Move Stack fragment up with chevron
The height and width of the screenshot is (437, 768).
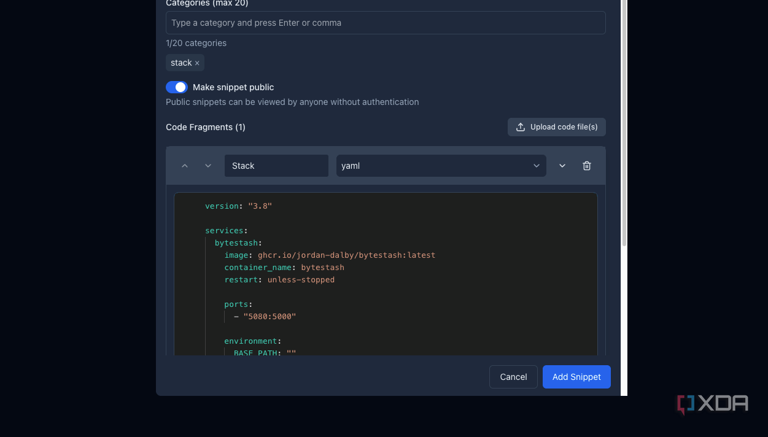click(x=185, y=166)
